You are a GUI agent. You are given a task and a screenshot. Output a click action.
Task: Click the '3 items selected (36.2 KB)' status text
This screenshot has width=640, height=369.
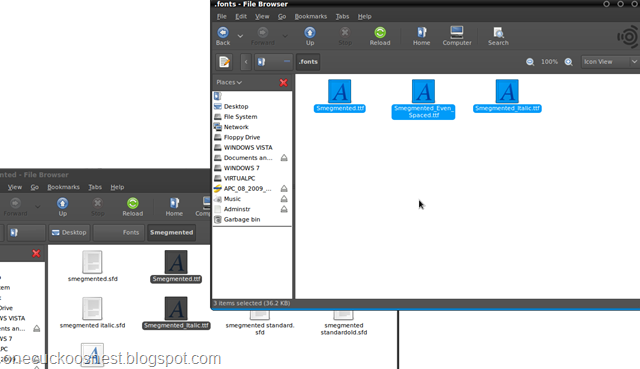(251, 303)
